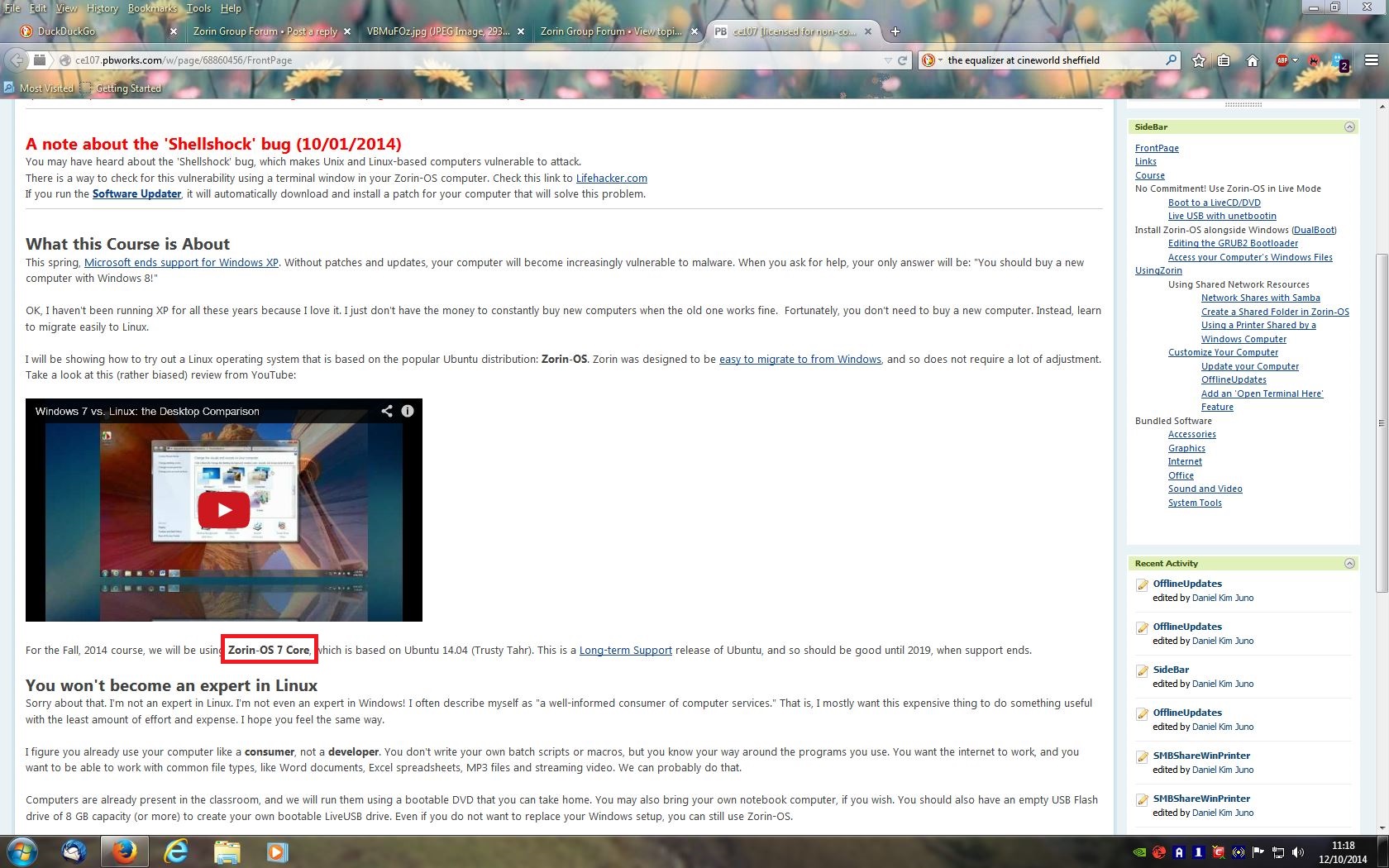Viewport: 1389px width, 868px height.
Task: Click the Adblock Plus ABP icon
Action: click(1282, 60)
